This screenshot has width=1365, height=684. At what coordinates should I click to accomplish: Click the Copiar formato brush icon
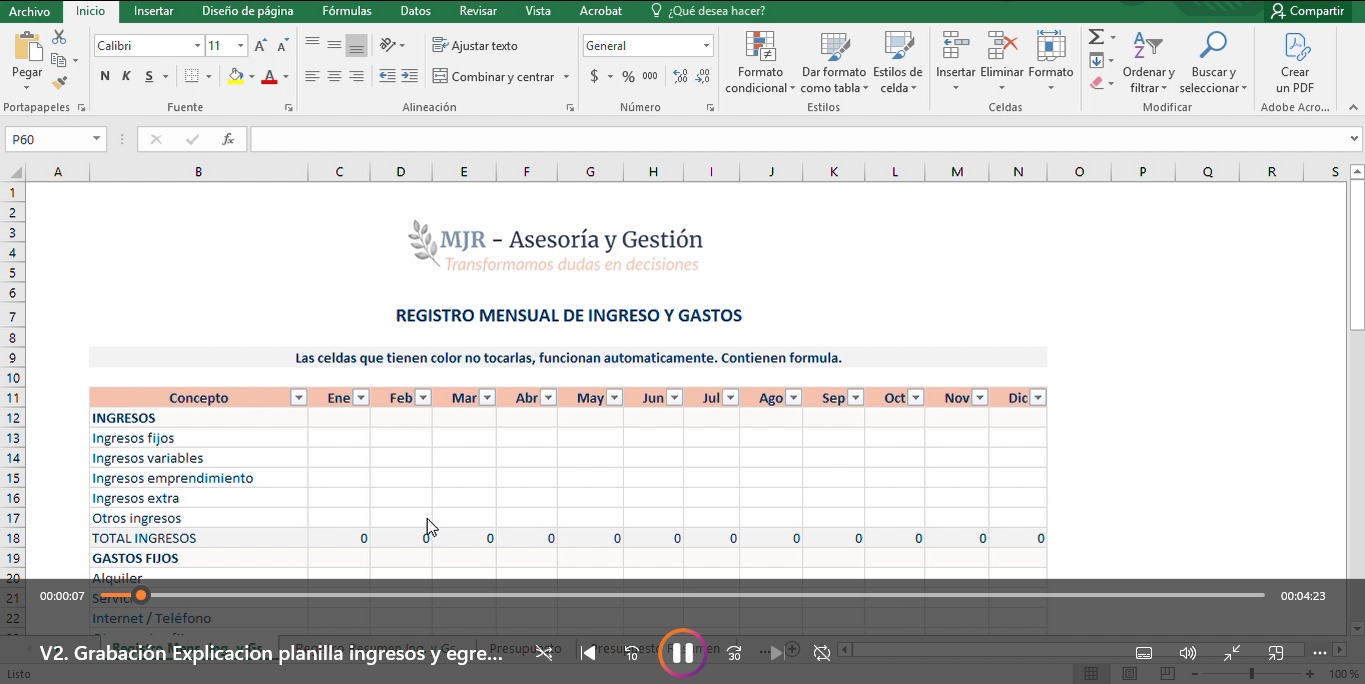[x=59, y=82]
